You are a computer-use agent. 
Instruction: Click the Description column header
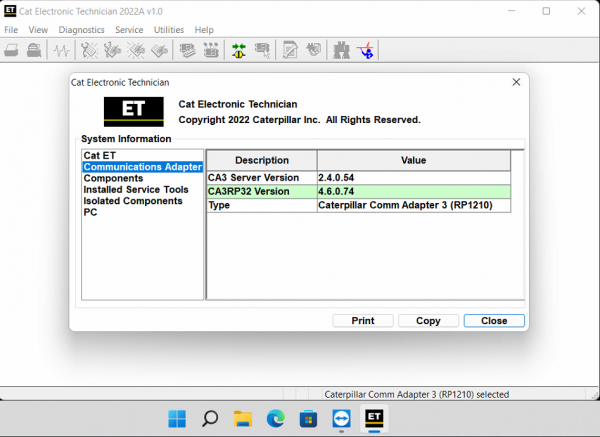262,160
